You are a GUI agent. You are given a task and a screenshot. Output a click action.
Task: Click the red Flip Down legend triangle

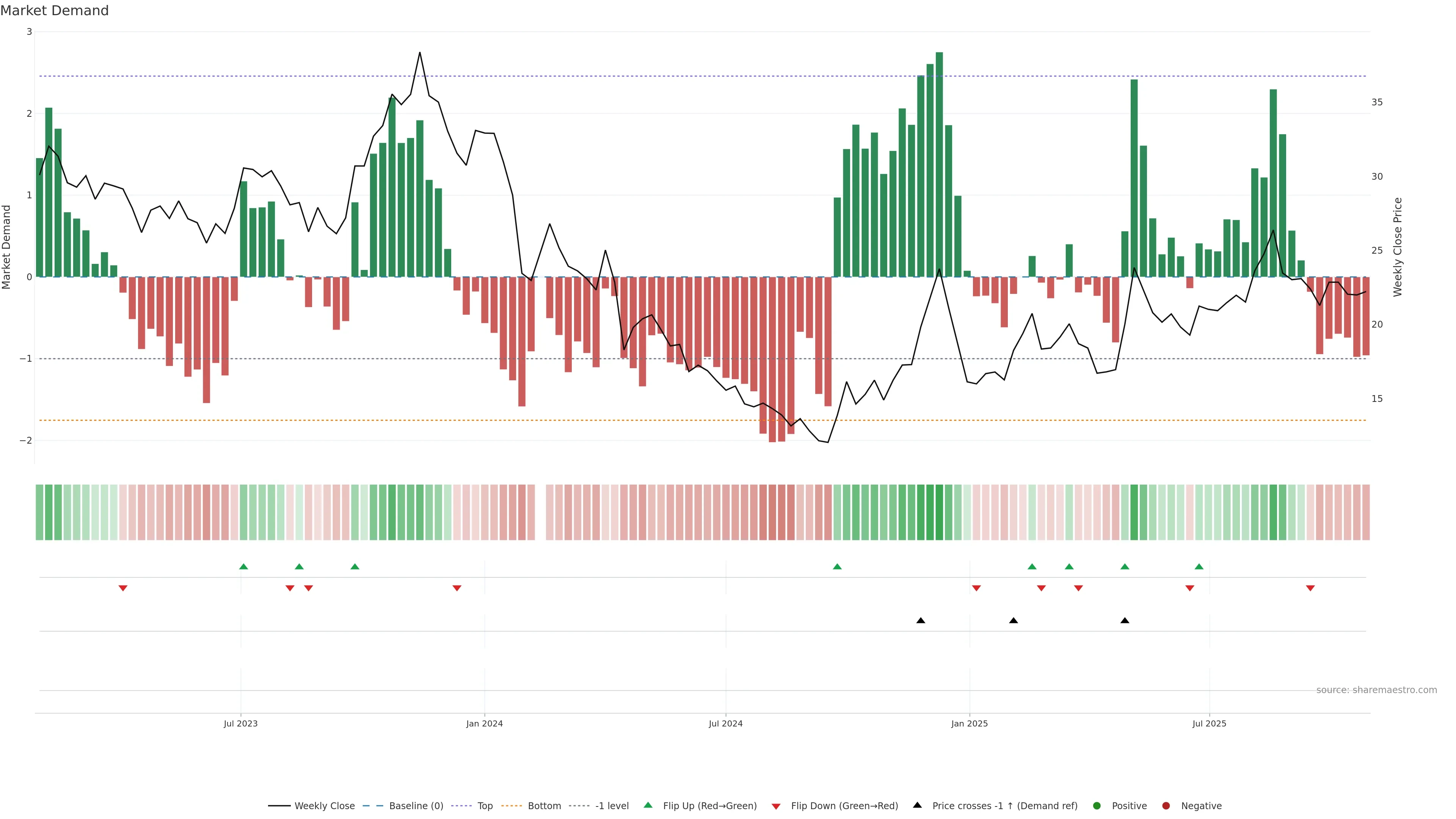[776, 806]
